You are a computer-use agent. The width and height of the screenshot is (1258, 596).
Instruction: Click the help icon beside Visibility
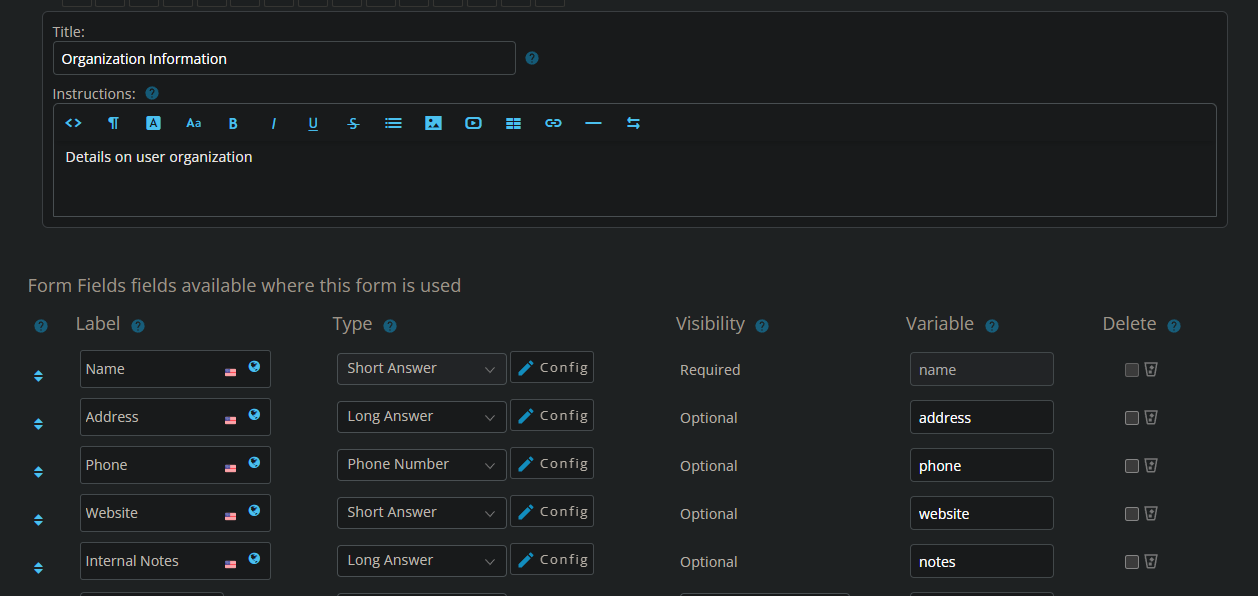pyautogui.click(x=762, y=326)
